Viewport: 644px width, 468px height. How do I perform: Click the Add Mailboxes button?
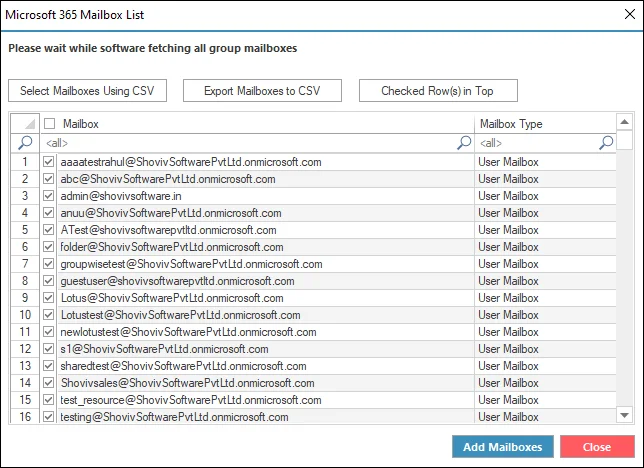point(503,447)
